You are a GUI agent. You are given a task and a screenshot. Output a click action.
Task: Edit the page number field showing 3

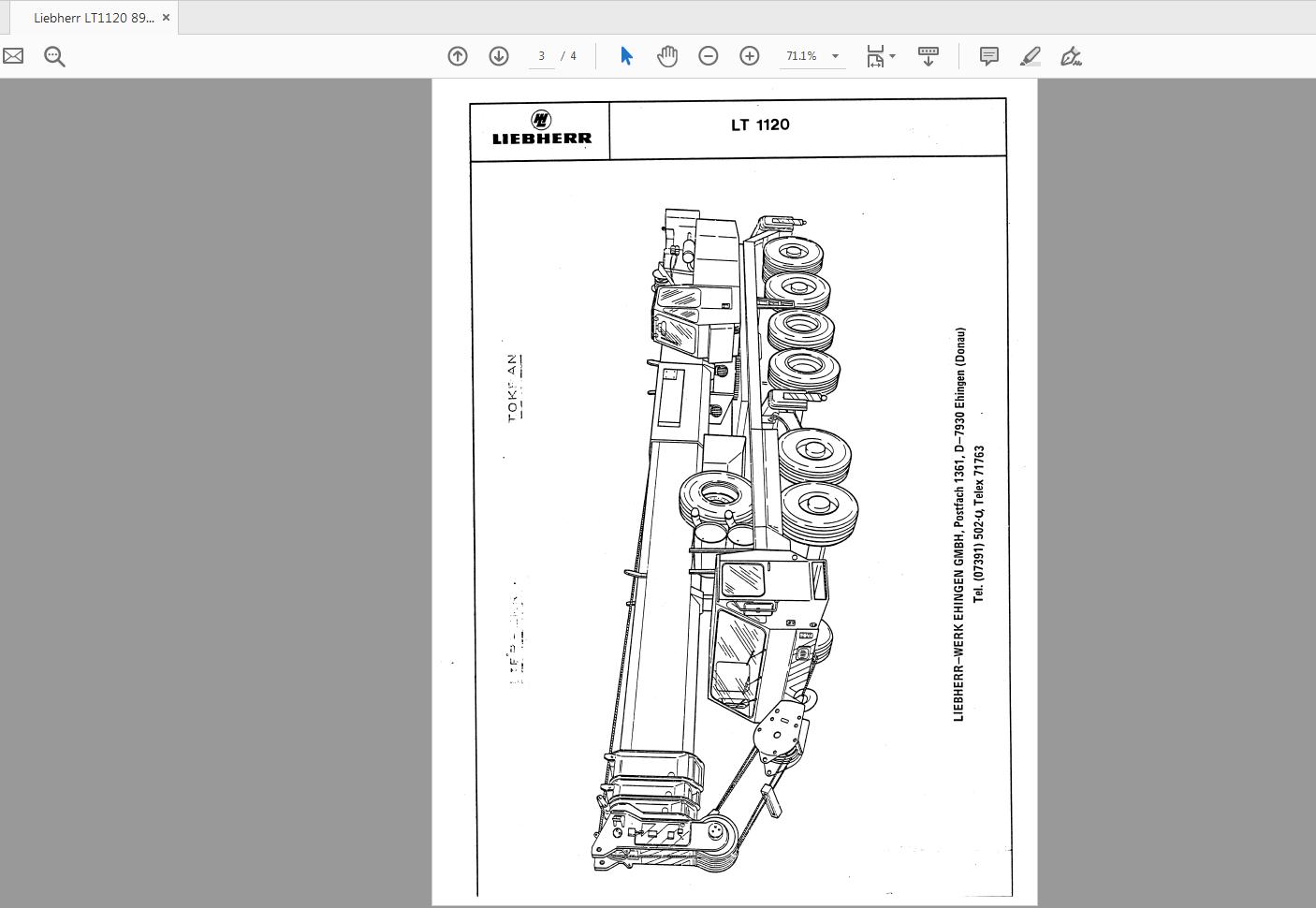tap(541, 56)
